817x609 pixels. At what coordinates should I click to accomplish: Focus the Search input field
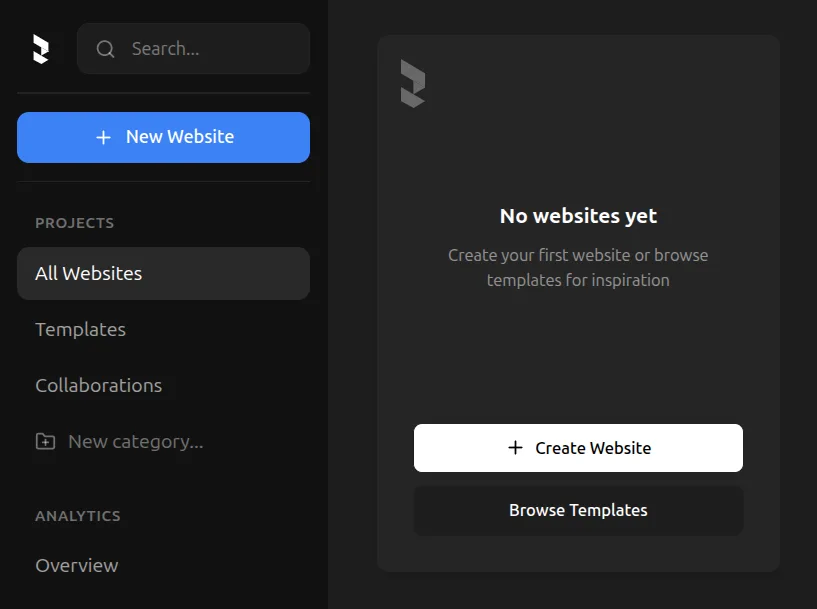coord(210,49)
